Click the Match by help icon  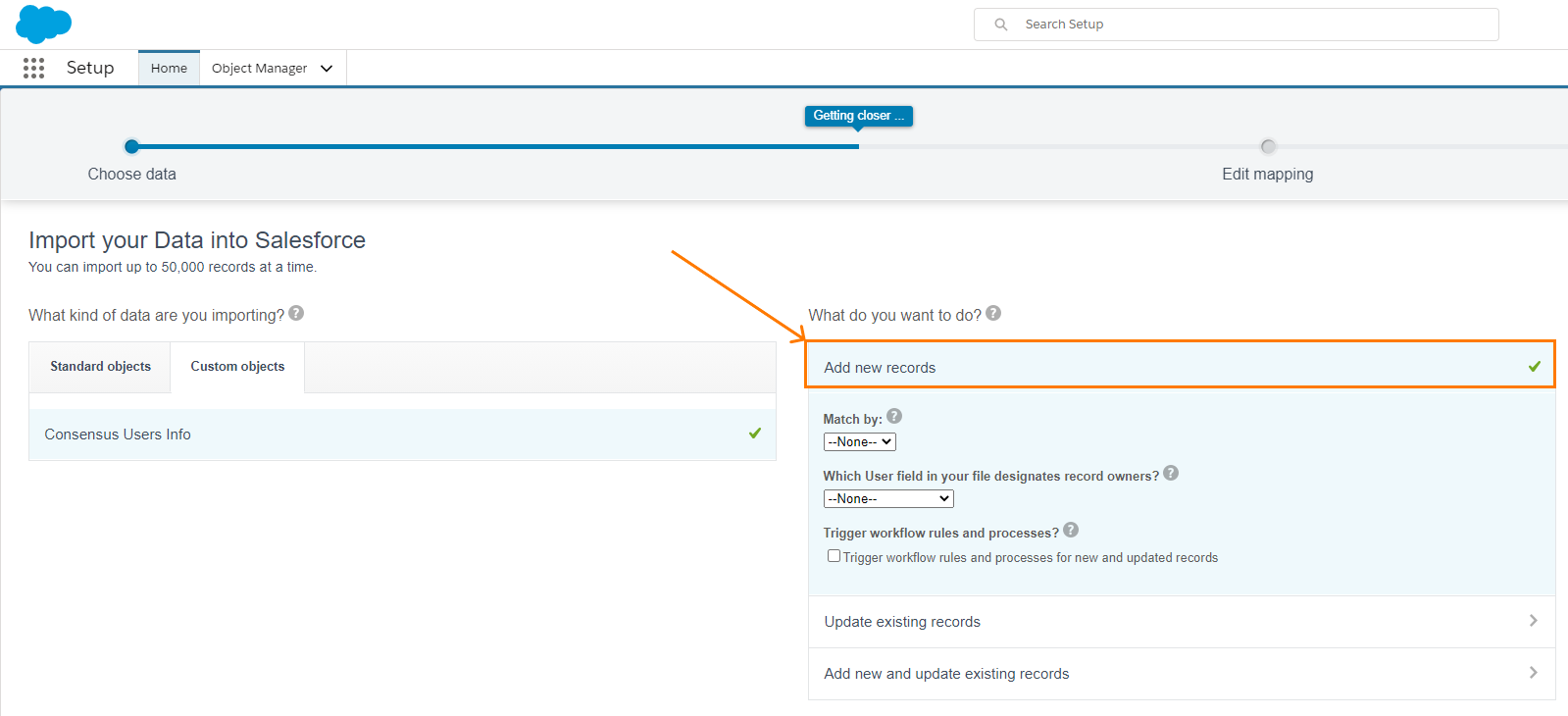(894, 416)
